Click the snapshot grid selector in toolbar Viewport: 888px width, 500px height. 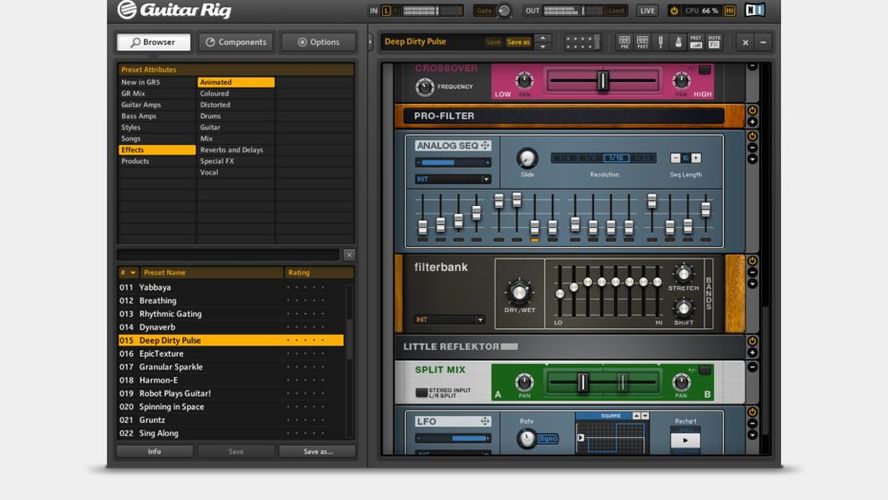point(582,42)
